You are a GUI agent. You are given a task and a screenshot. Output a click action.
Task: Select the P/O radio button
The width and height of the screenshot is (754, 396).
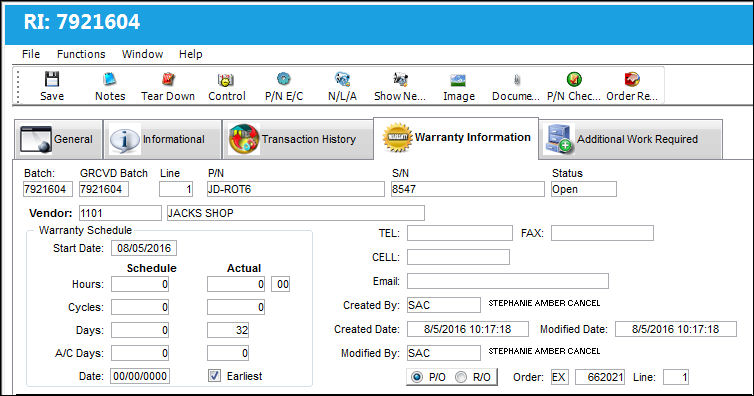tap(417, 377)
